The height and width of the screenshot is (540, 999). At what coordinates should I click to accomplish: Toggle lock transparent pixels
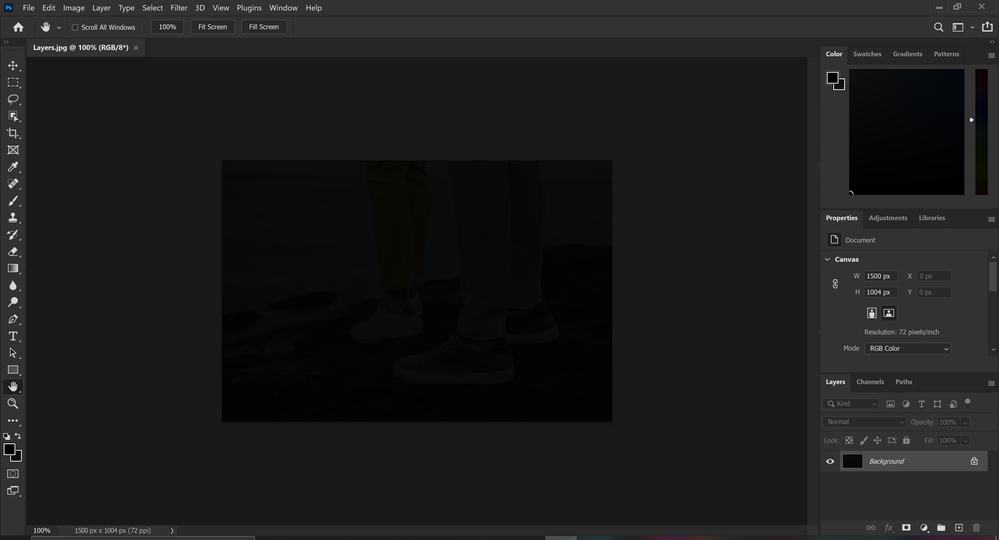pos(849,441)
